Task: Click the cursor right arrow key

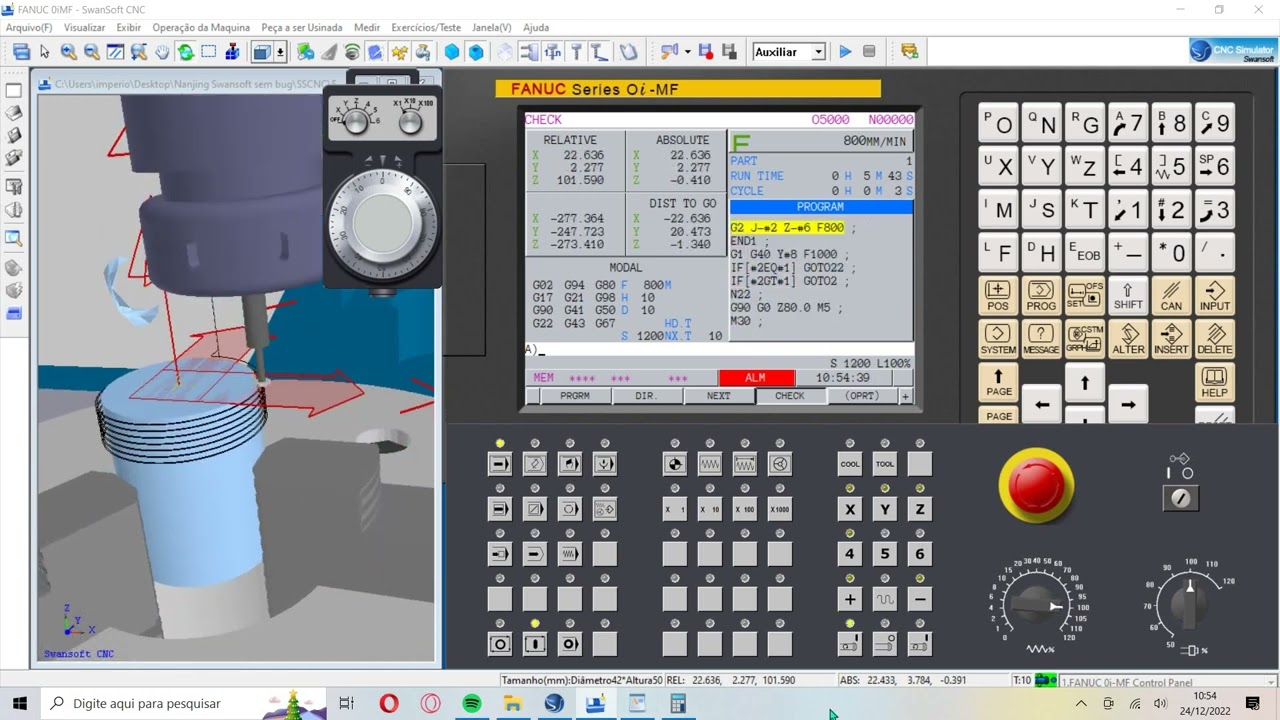Action: 1128,405
